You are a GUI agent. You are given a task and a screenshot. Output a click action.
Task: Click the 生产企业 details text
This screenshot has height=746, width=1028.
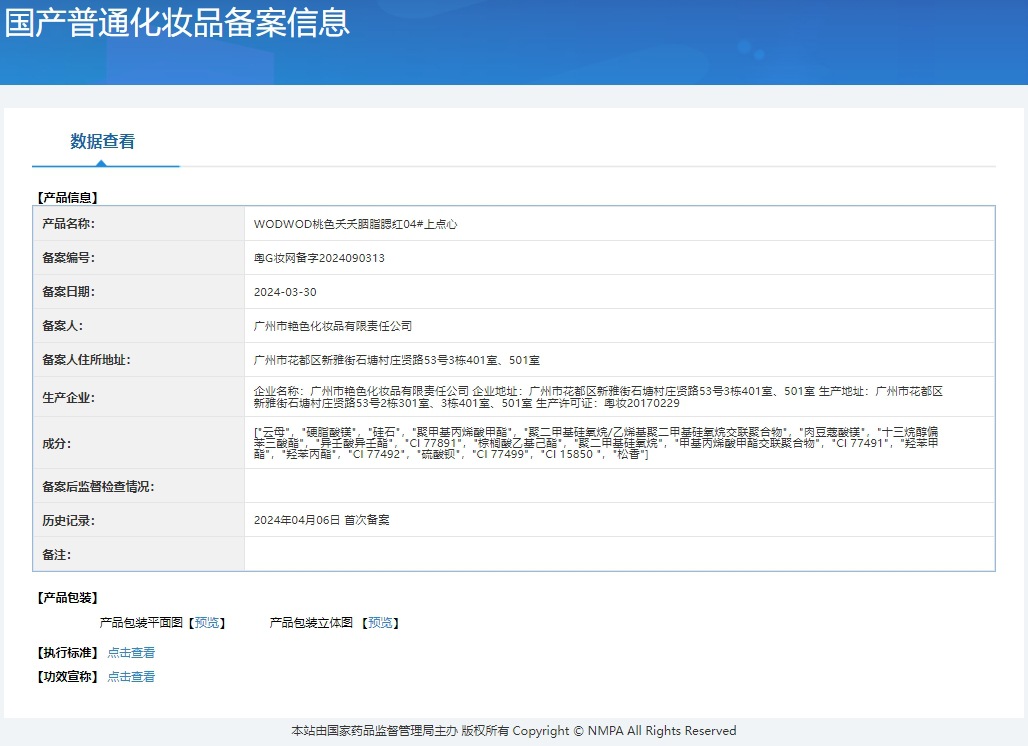[x=598, y=397]
